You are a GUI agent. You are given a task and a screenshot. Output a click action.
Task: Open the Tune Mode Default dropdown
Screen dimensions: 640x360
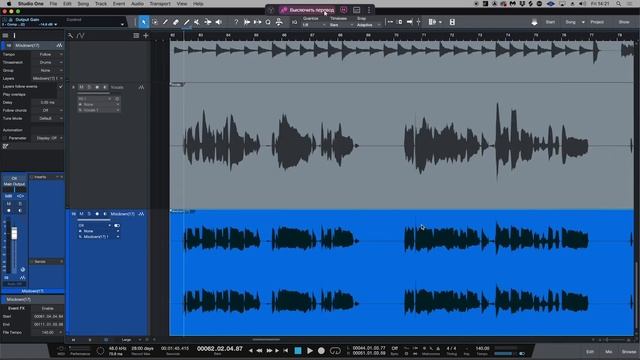[48, 118]
